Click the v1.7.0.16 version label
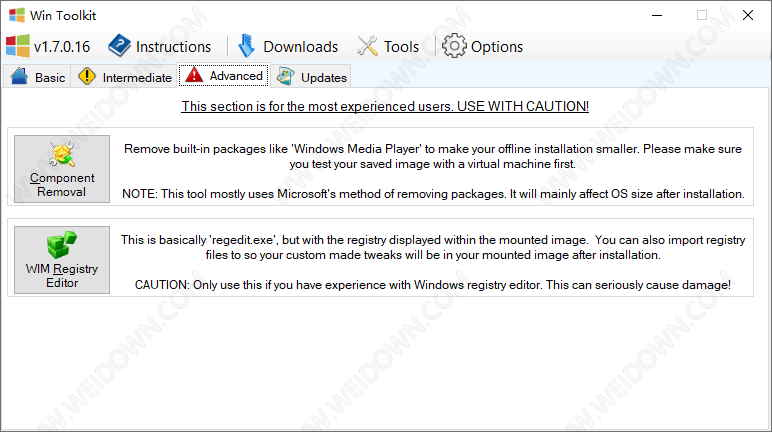 click(x=62, y=47)
